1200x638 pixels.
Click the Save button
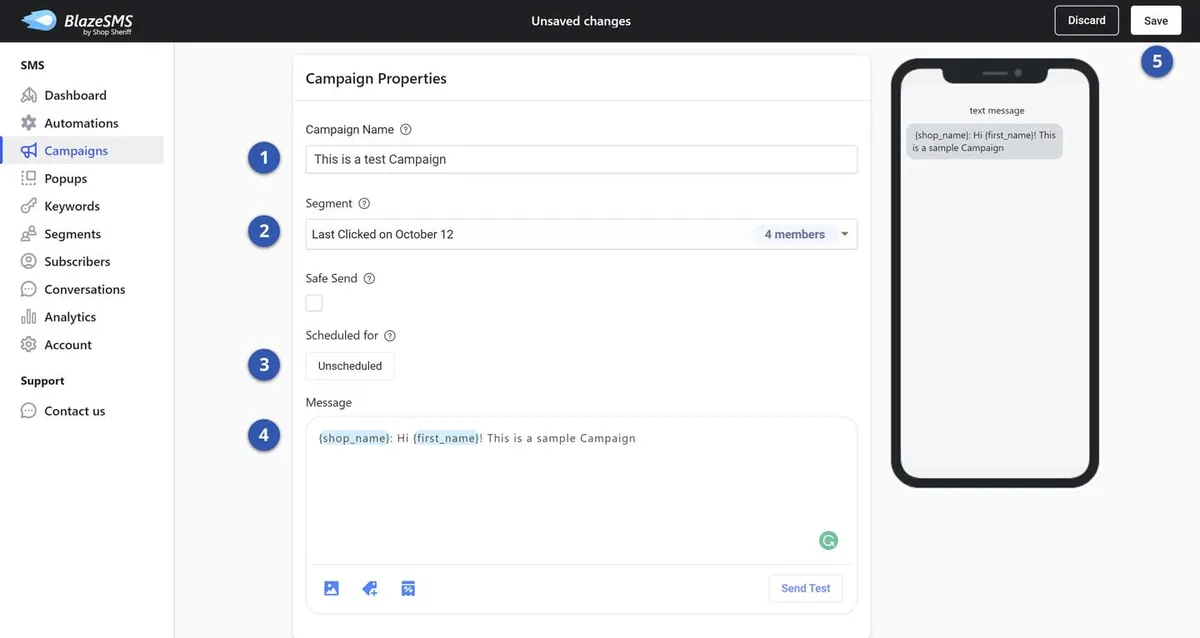pos(1155,19)
